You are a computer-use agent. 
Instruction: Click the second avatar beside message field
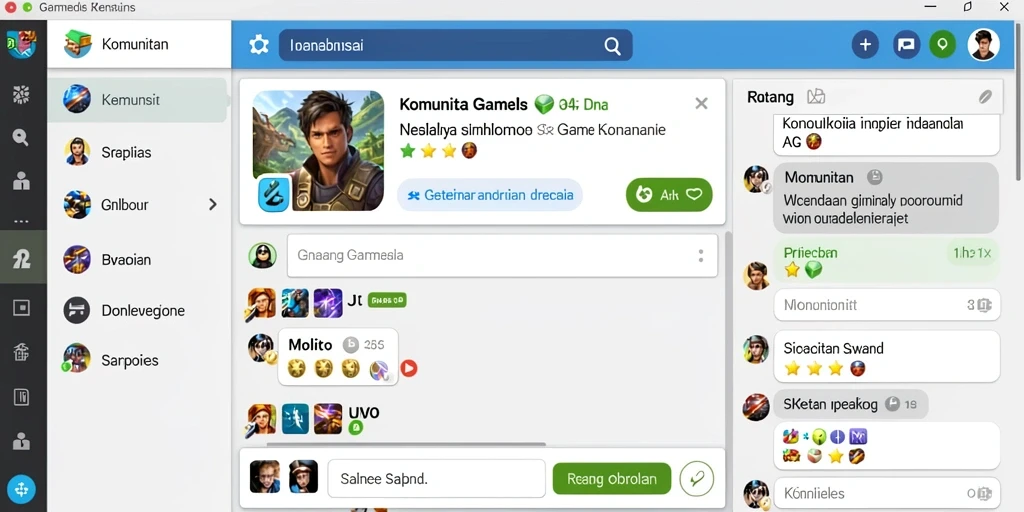303,477
